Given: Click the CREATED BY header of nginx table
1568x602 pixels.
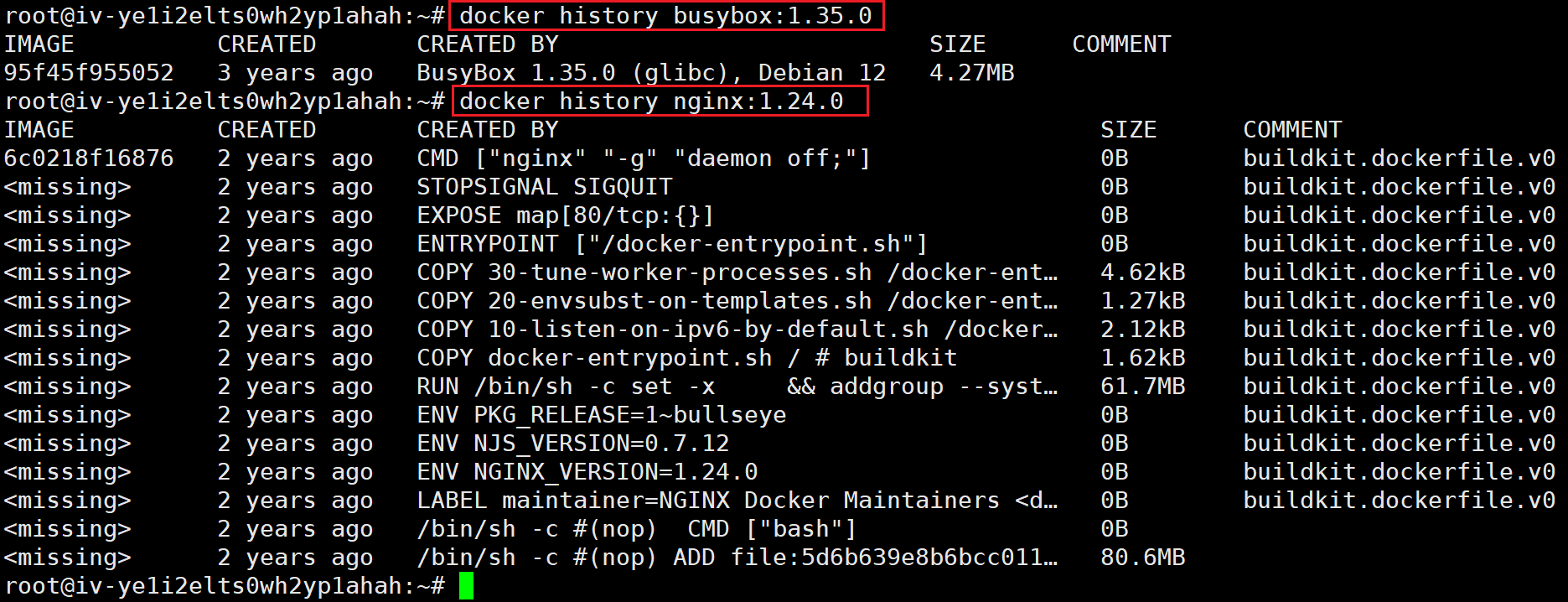Looking at the screenshot, I should (x=488, y=130).
